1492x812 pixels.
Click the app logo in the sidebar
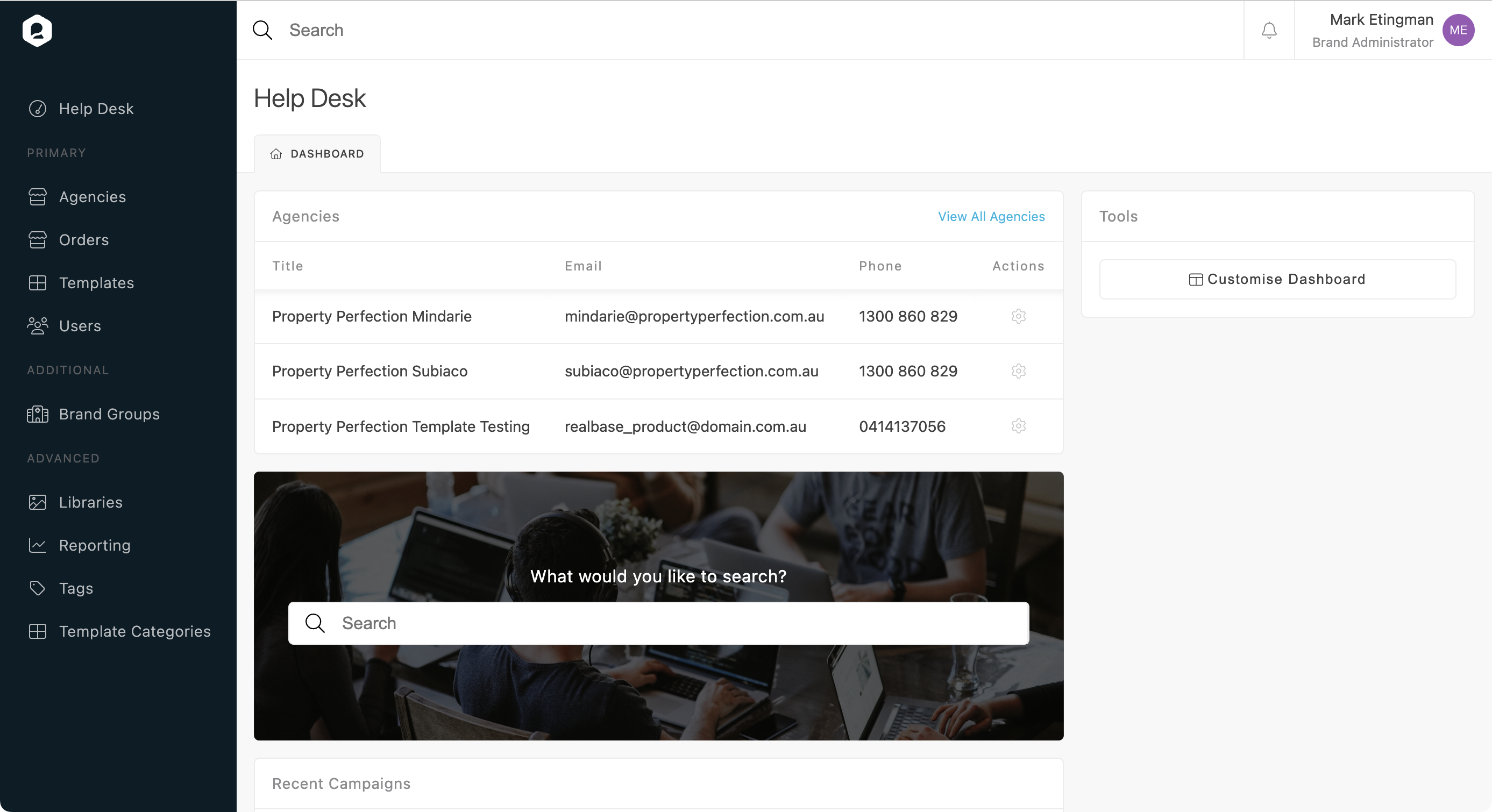click(37, 30)
